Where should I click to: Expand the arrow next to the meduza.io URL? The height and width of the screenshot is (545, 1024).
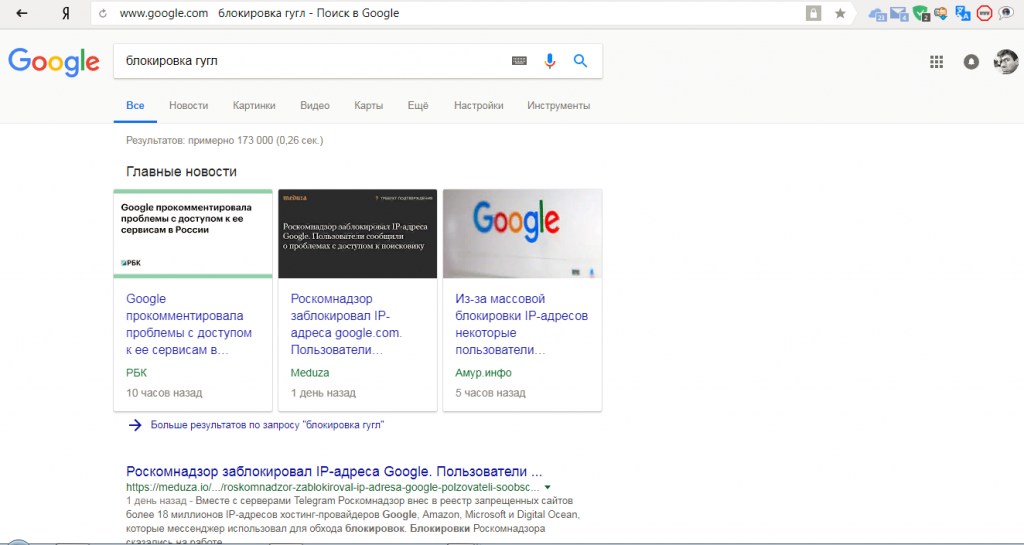tap(547, 488)
